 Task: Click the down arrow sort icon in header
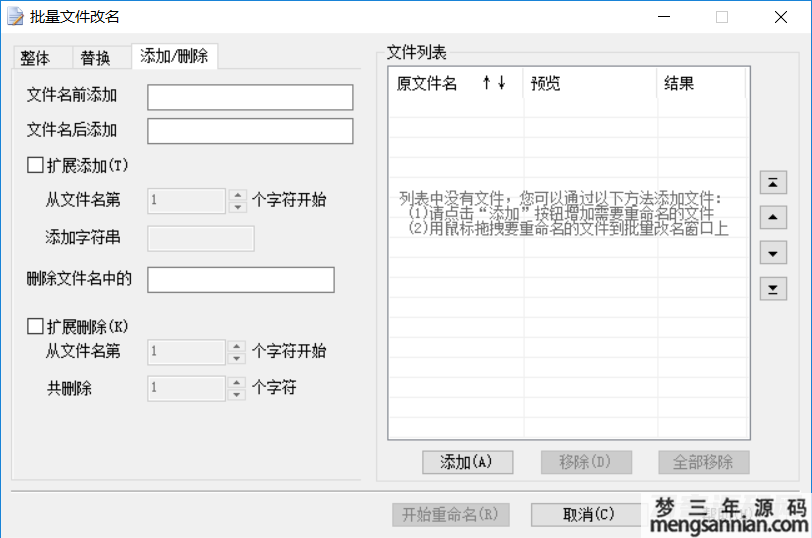[501, 83]
